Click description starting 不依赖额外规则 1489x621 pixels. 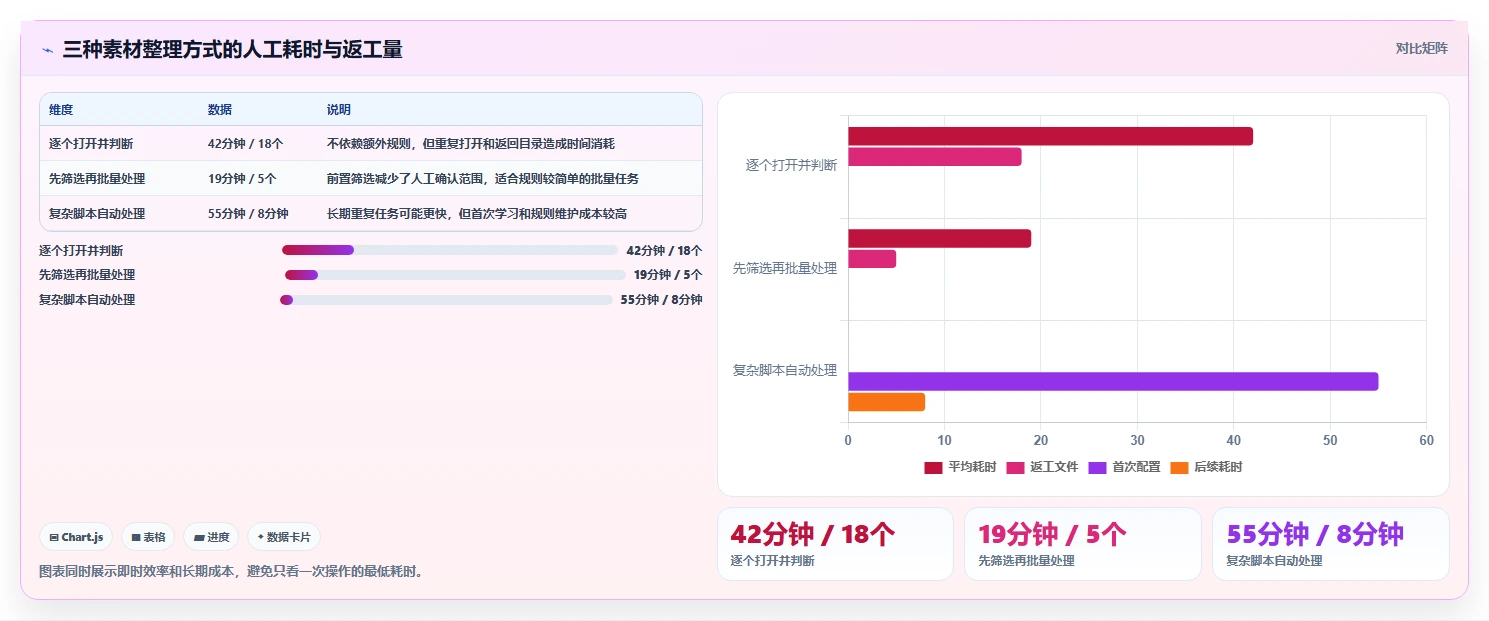tap(471, 144)
